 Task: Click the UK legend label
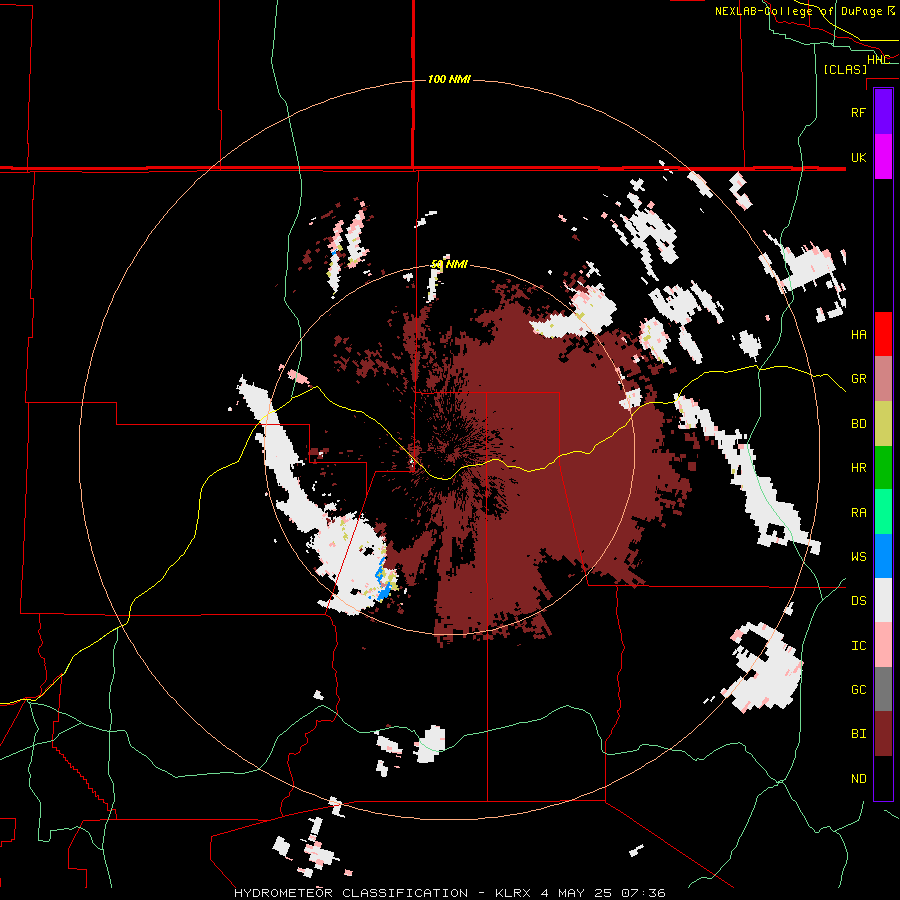point(858,157)
